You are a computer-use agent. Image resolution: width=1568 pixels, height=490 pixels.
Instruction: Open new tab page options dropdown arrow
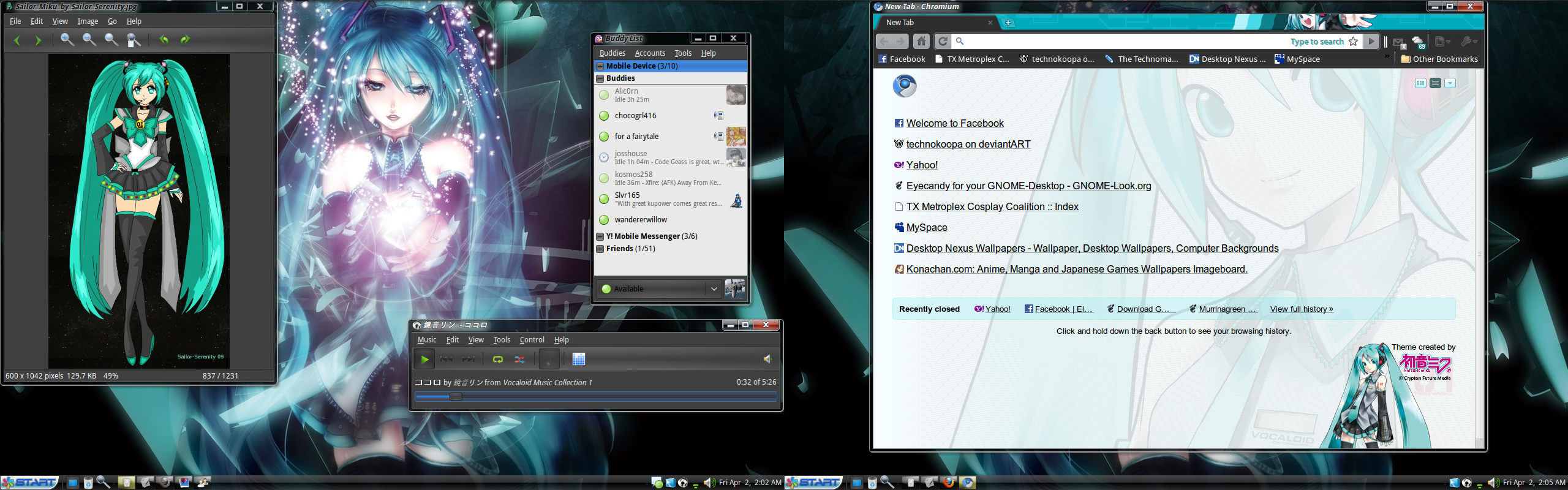1450,83
